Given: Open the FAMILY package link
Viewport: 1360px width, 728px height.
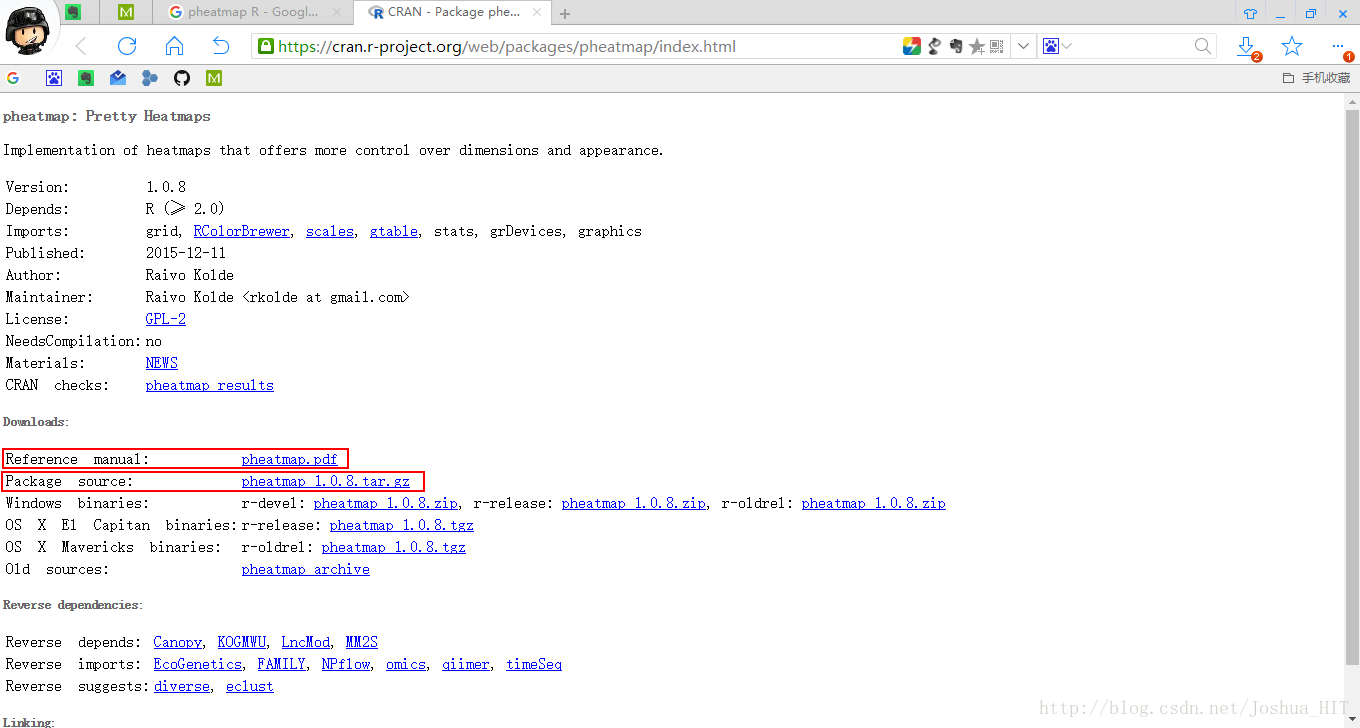Looking at the screenshot, I should (282, 664).
